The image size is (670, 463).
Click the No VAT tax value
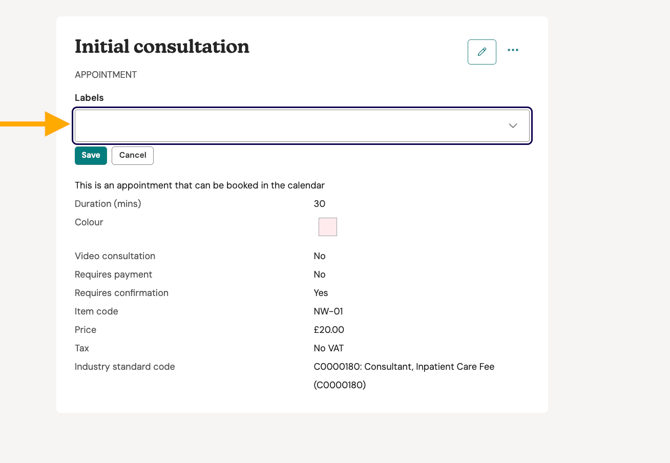(331, 348)
